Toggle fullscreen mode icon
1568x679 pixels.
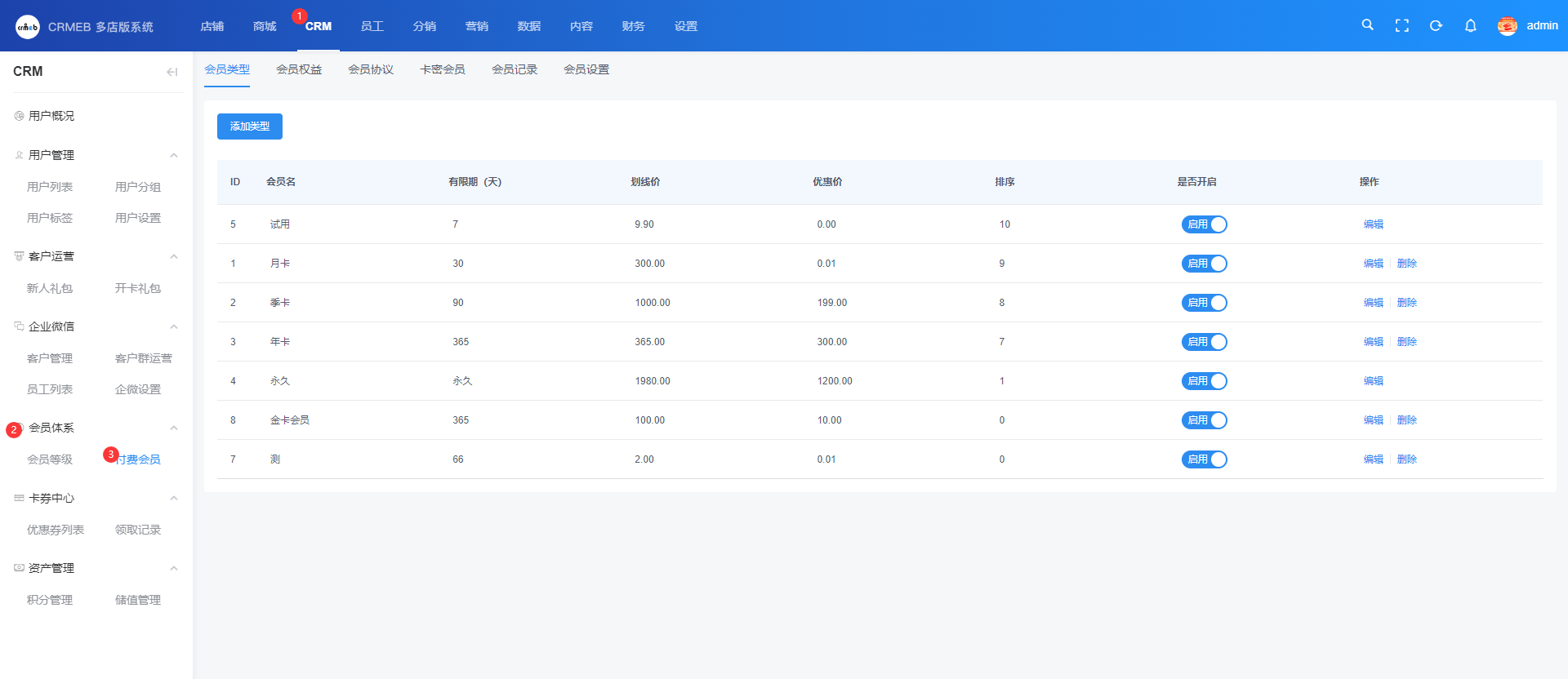[1401, 26]
